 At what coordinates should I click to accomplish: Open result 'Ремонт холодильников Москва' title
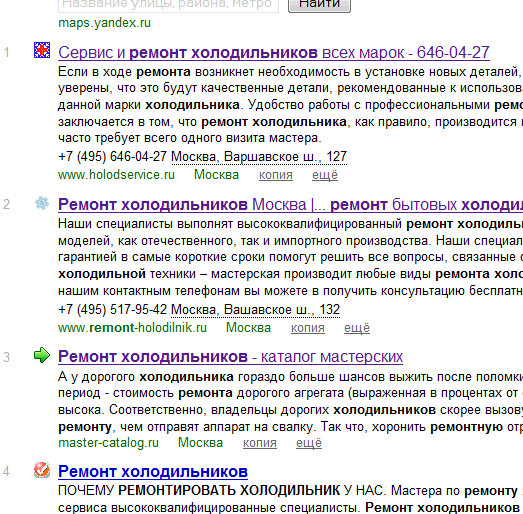click(291, 204)
